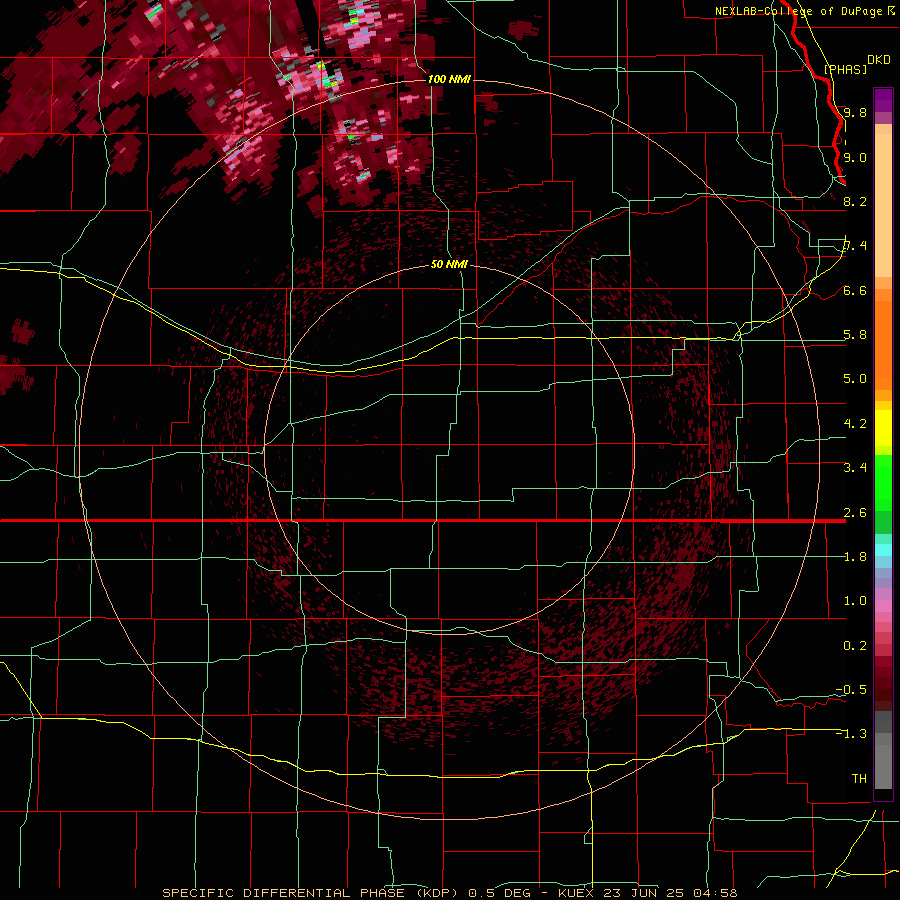Select the 5.8 value on the color scale
The height and width of the screenshot is (900, 900).
[855, 334]
